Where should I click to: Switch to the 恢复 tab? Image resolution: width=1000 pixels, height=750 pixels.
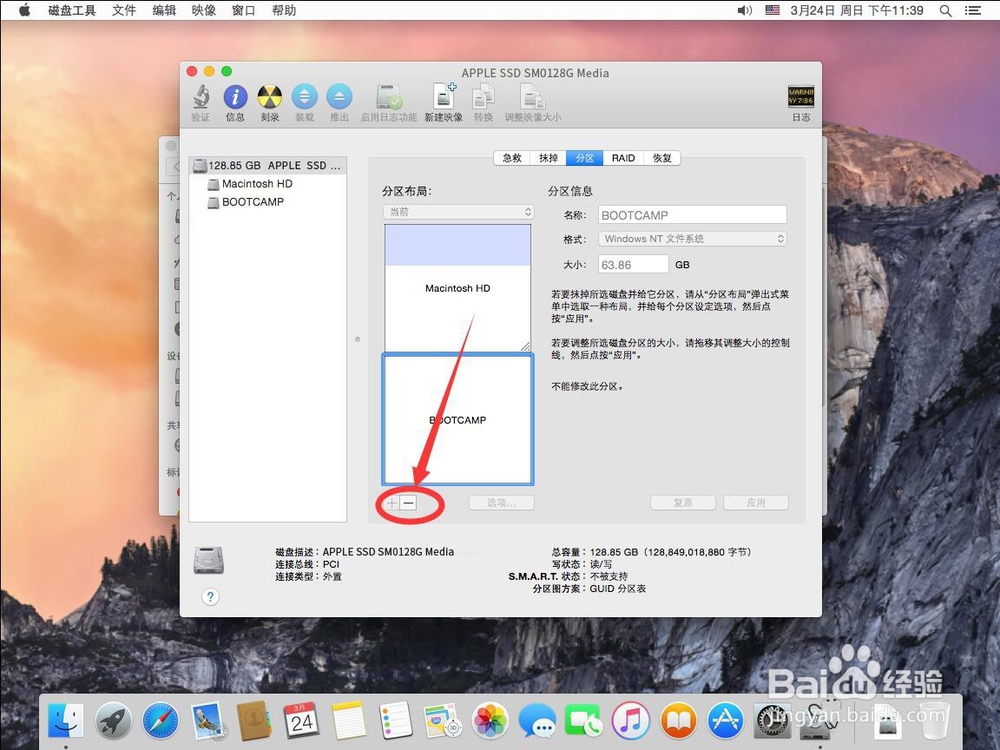pyautogui.click(x=662, y=158)
